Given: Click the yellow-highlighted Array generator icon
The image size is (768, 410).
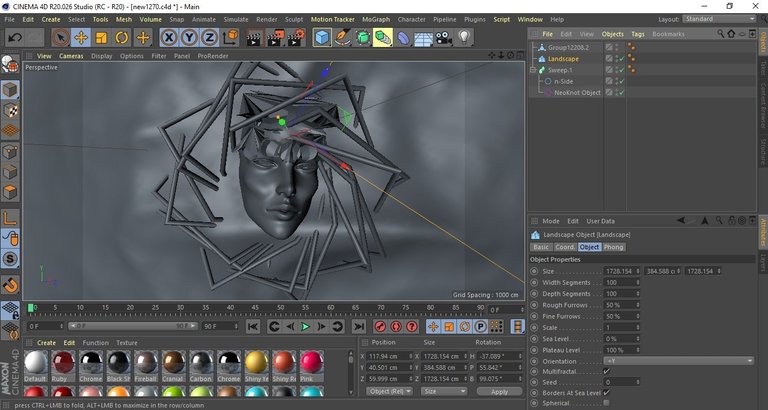Looking at the screenshot, I should click(x=383, y=38).
